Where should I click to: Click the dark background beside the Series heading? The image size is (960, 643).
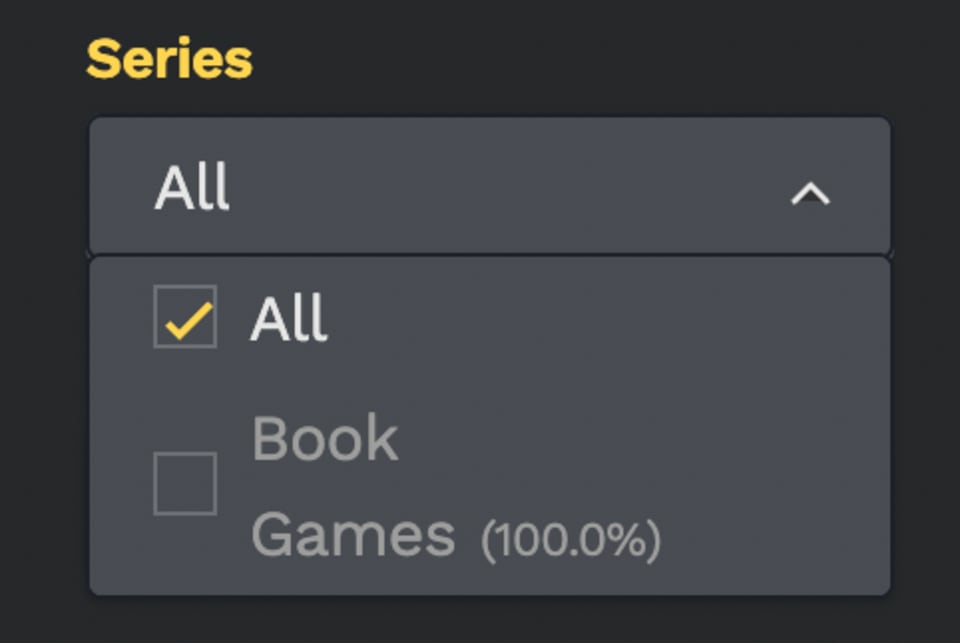(600, 60)
